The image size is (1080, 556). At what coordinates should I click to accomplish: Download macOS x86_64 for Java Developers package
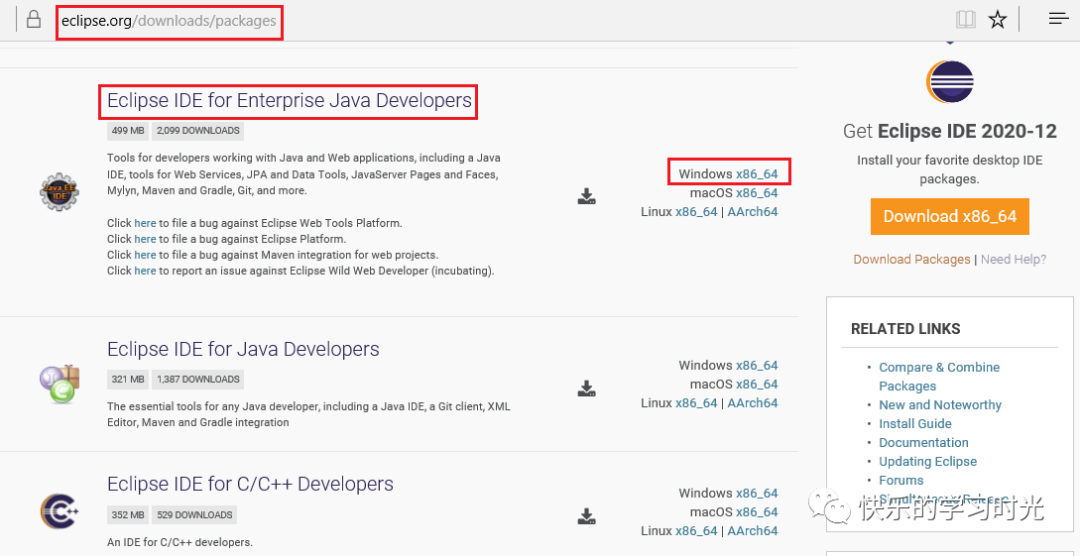(x=756, y=384)
